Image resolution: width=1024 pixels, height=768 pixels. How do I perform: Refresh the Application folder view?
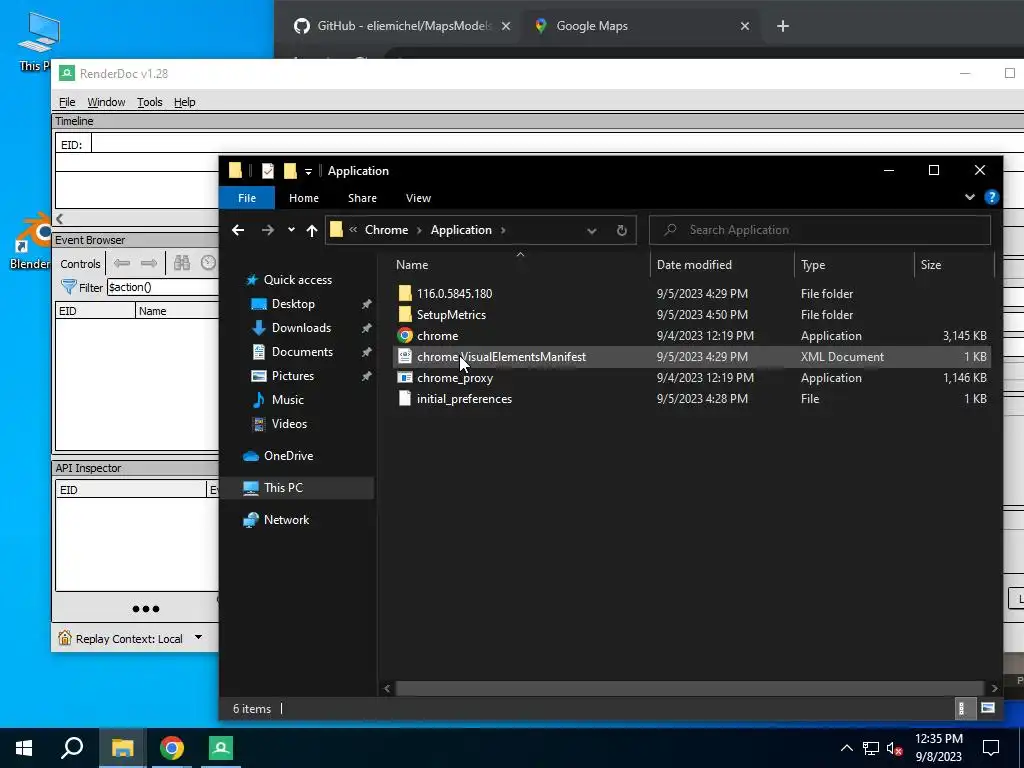pyautogui.click(x=622, y=230)
